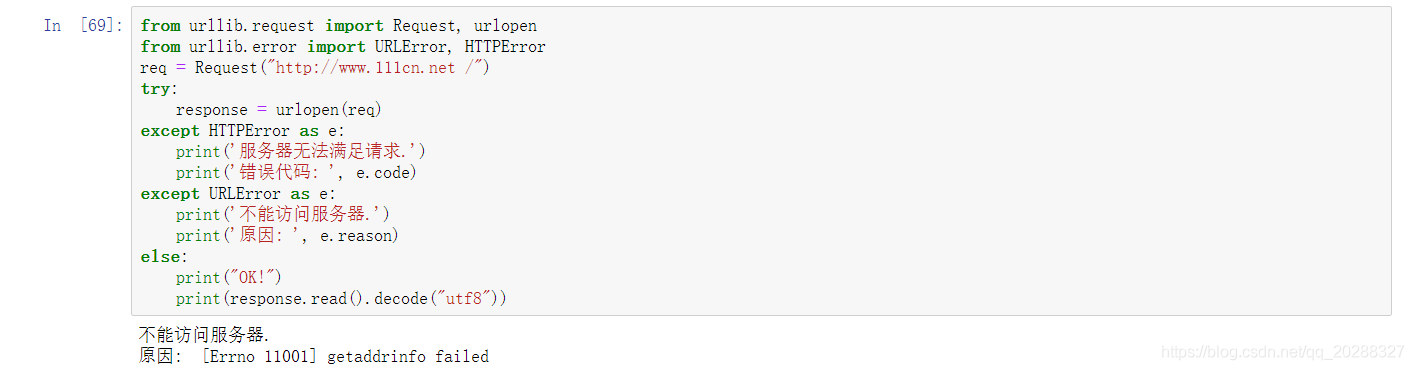The image size is (1414, 370).
Task: Click the else: keyword line
Action: [158, 257]
